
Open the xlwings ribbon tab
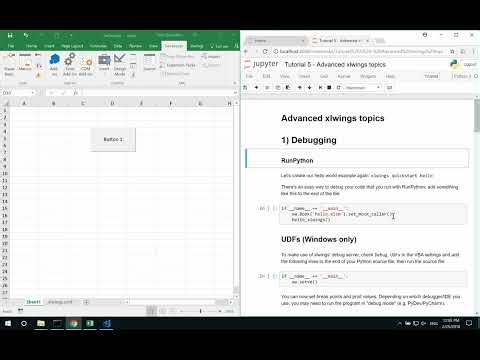(x=197, y=46)
